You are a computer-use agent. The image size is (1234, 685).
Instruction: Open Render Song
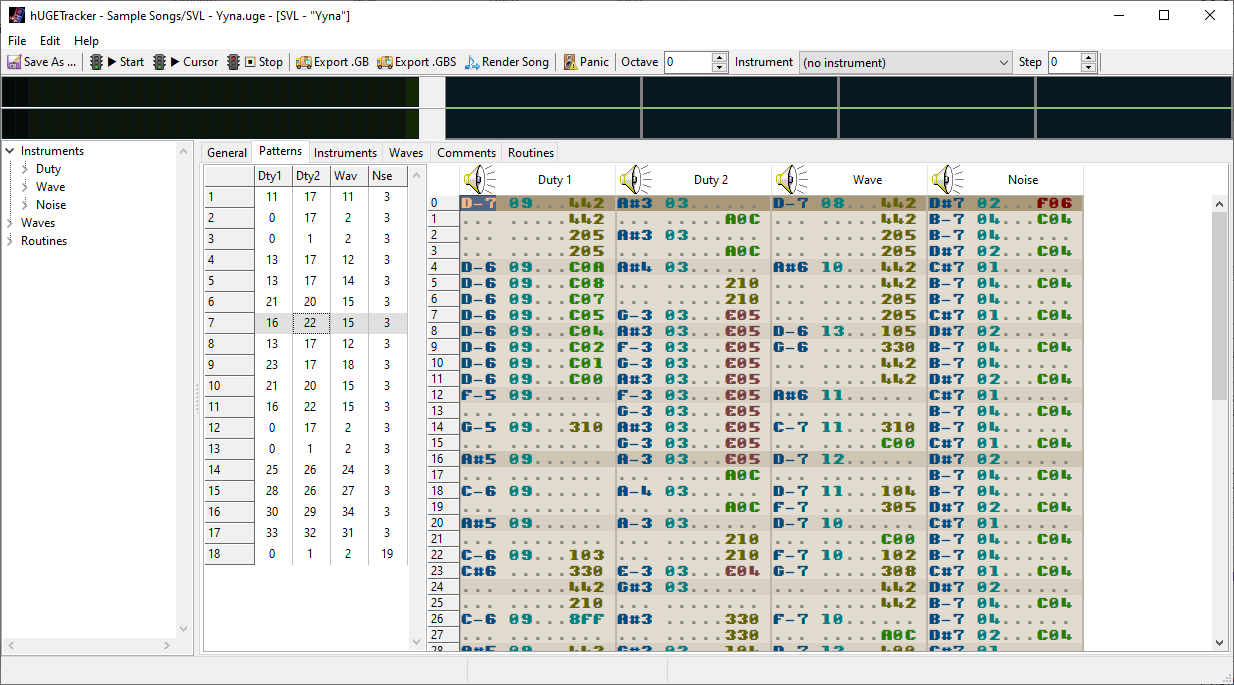pos(507,62)
